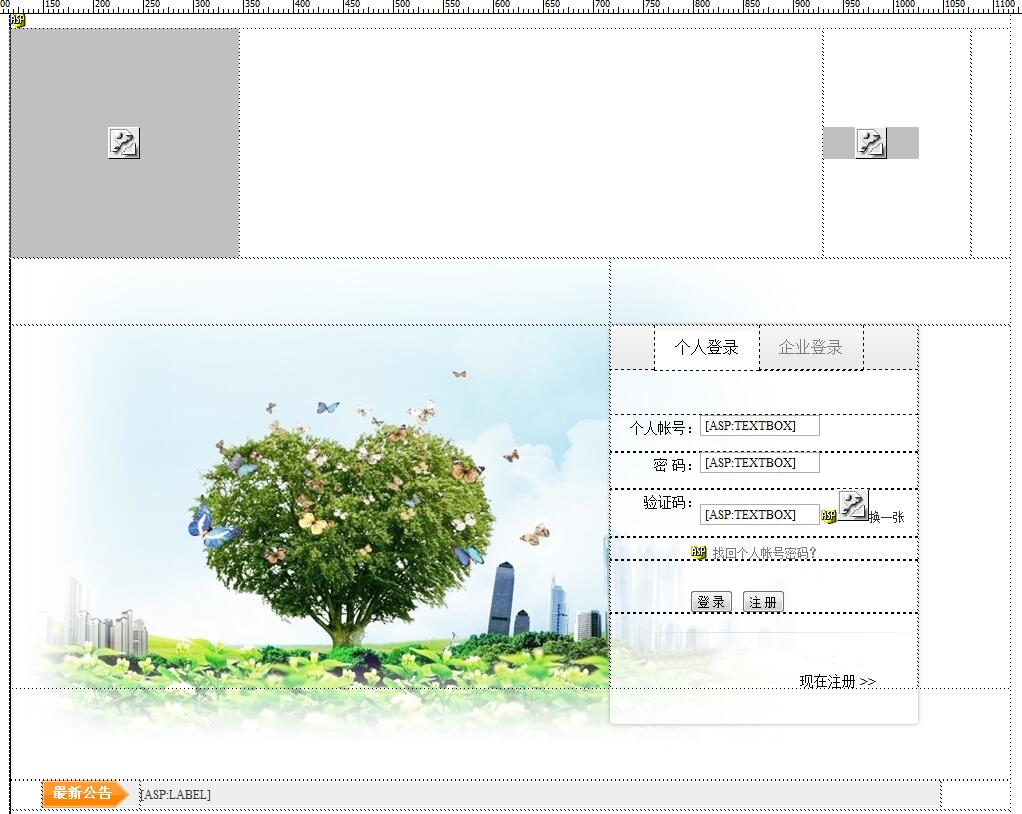Click the 密码 textbox
1022x814 pixels.
pos(760,463)
